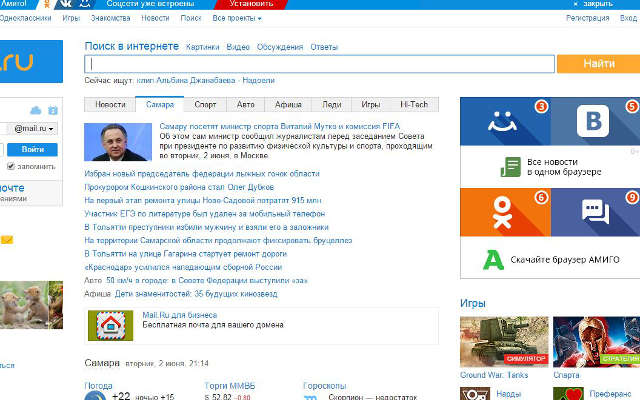Open the VK icon in Amigo top bar
The image size is (640, 400).
tap(64, 4)
